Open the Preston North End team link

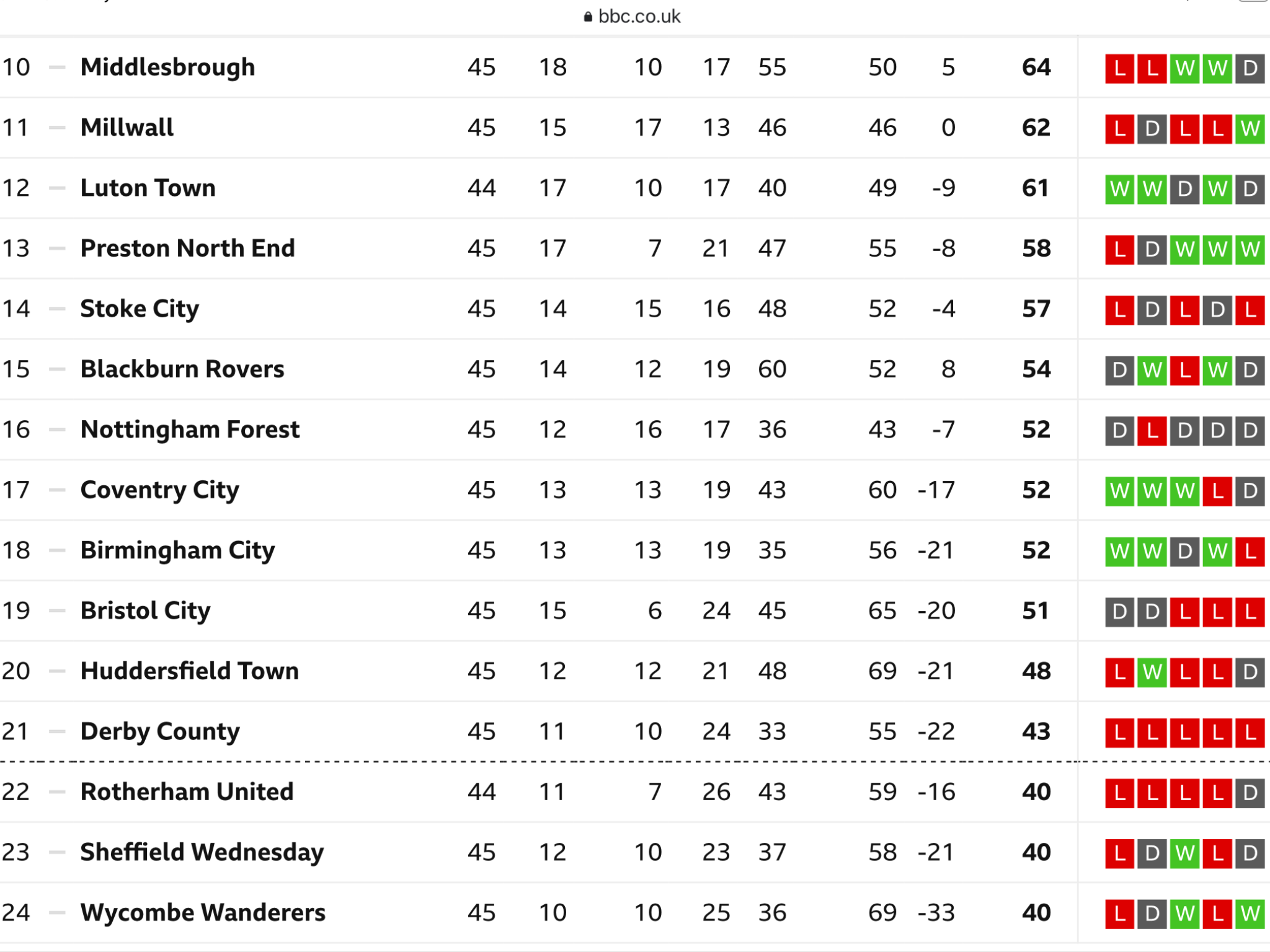tap(188, 248)
